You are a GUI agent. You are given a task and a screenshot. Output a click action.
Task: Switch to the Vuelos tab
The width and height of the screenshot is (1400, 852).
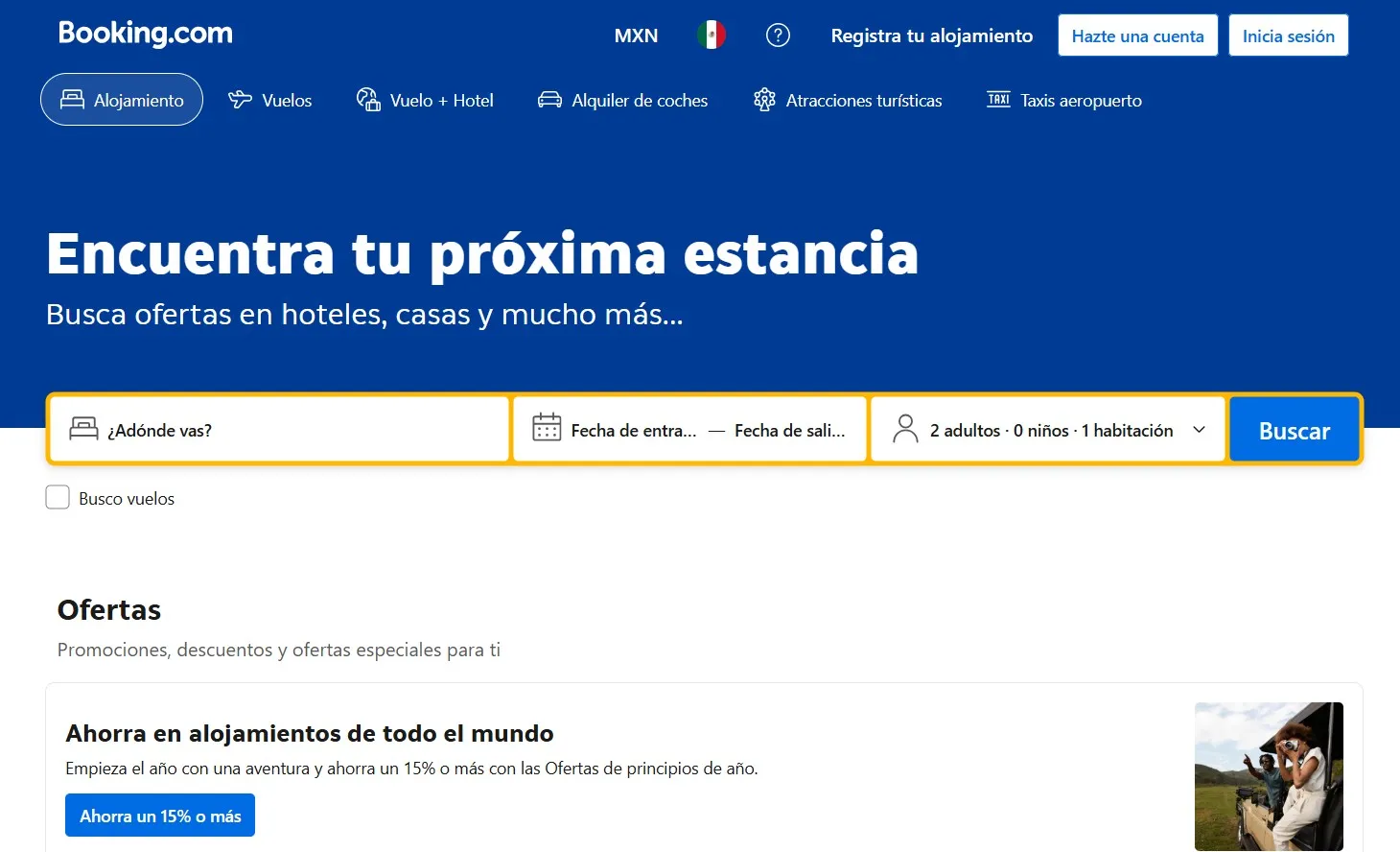click(270, 99)
